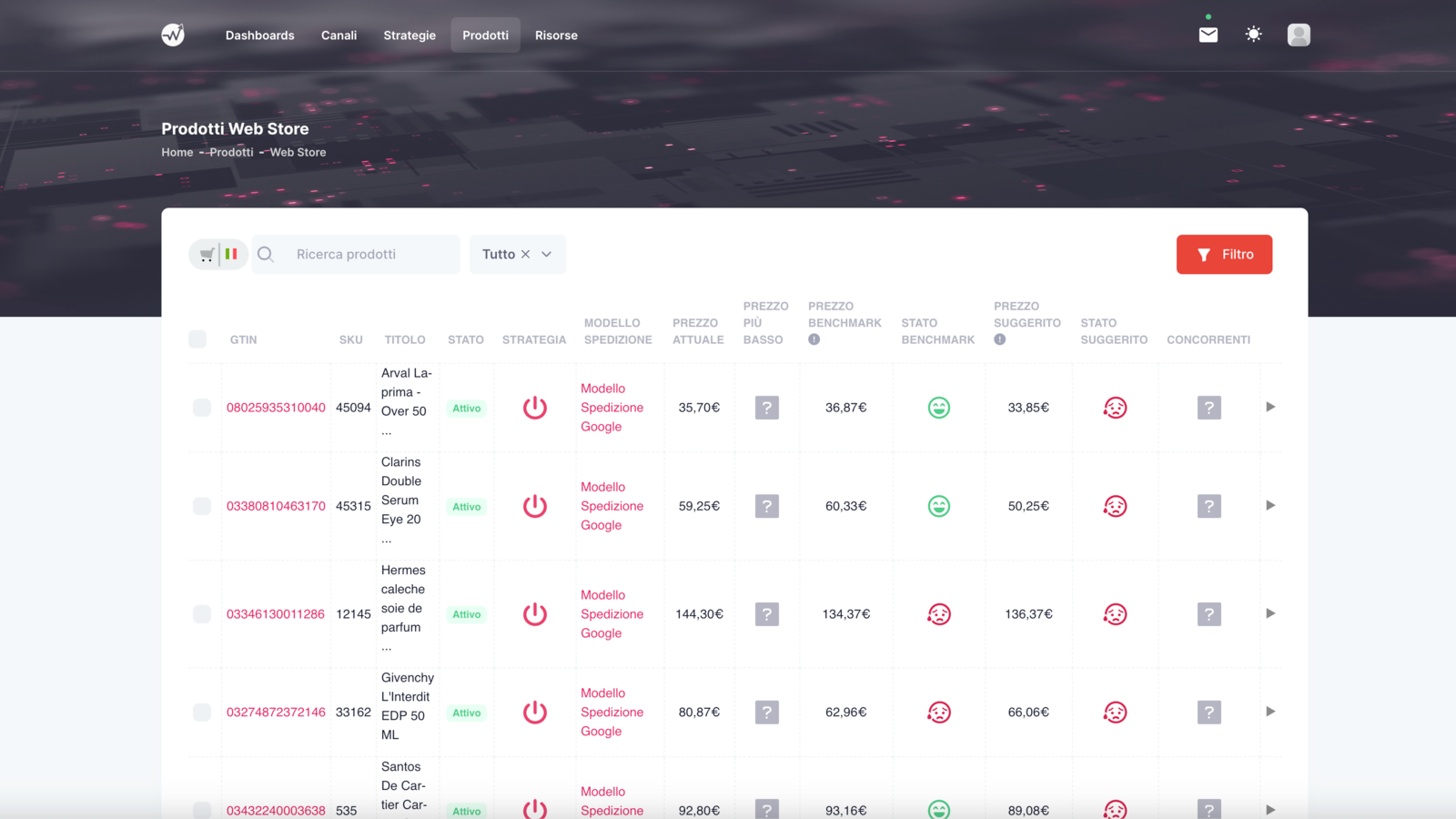This screenshot has height=819, width=1456.
Task: Click the shopping cart icon in toolbar
Action: pyautogui.click(x=207, y=255)
